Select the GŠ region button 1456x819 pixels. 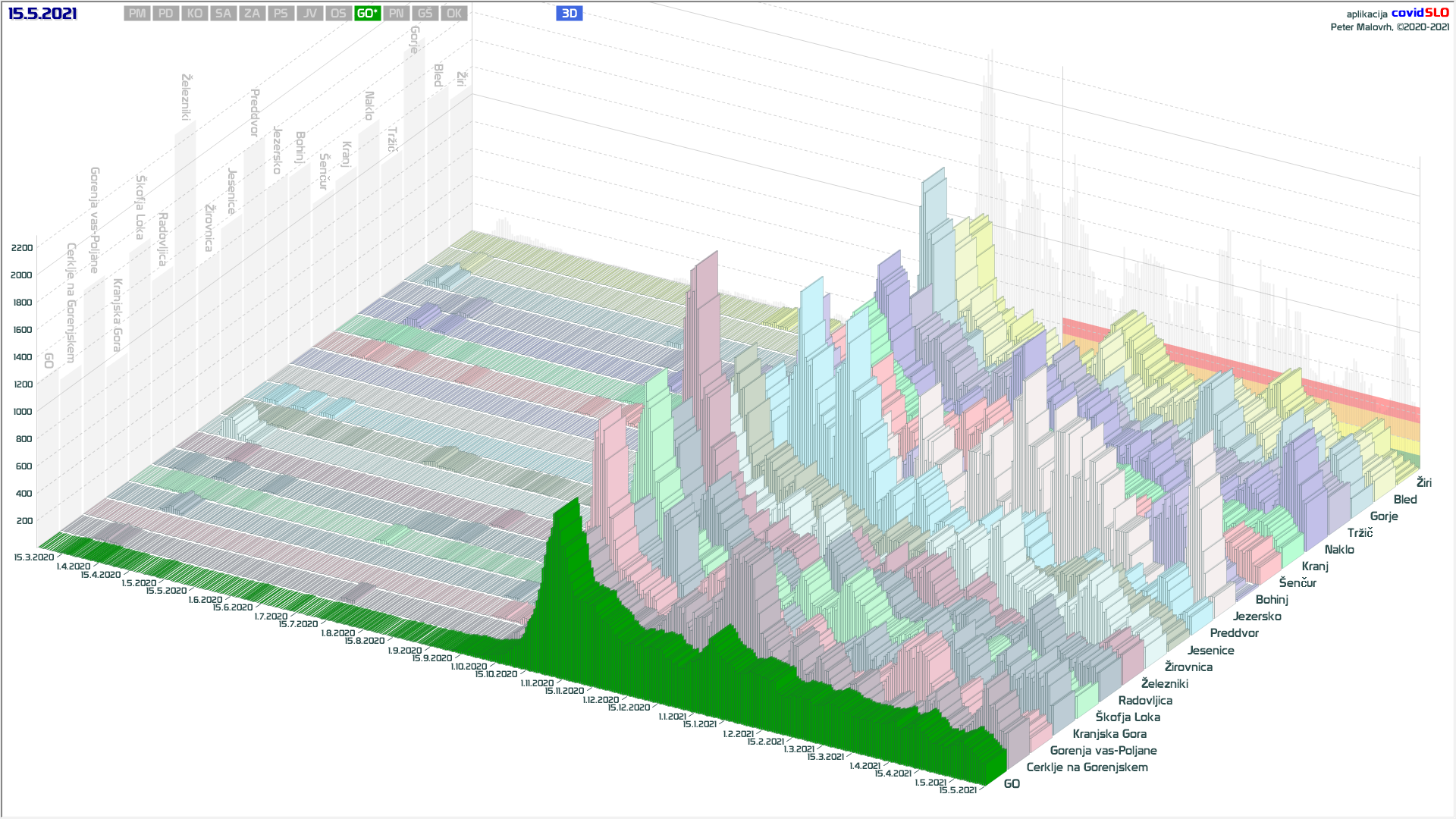pos(425,14)
